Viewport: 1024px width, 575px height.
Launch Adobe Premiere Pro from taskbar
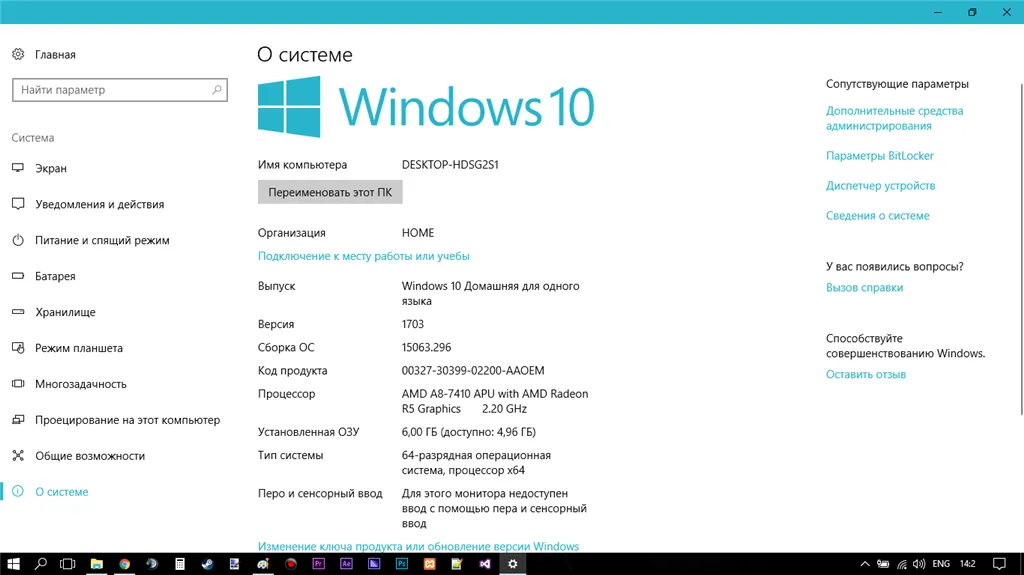tap(319, 564)
